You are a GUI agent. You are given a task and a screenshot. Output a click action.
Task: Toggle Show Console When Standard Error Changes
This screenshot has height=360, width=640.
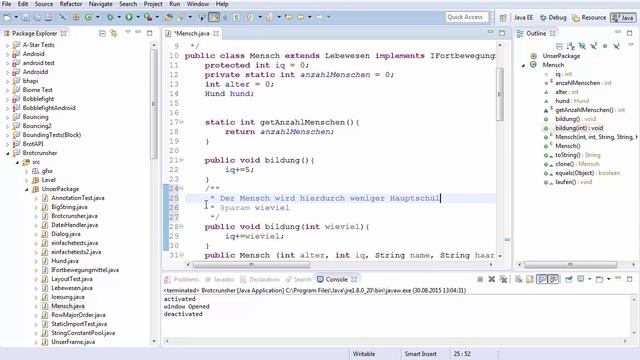(x=553, y=279)
